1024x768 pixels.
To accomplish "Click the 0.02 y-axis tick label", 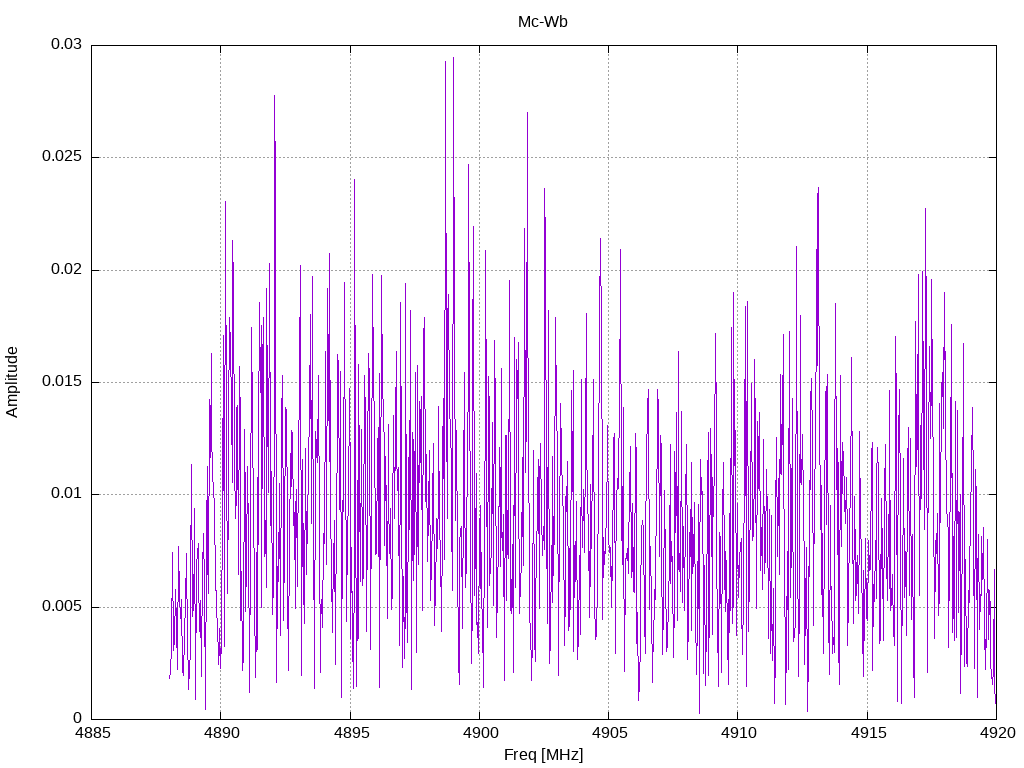I will pos(67,270).
